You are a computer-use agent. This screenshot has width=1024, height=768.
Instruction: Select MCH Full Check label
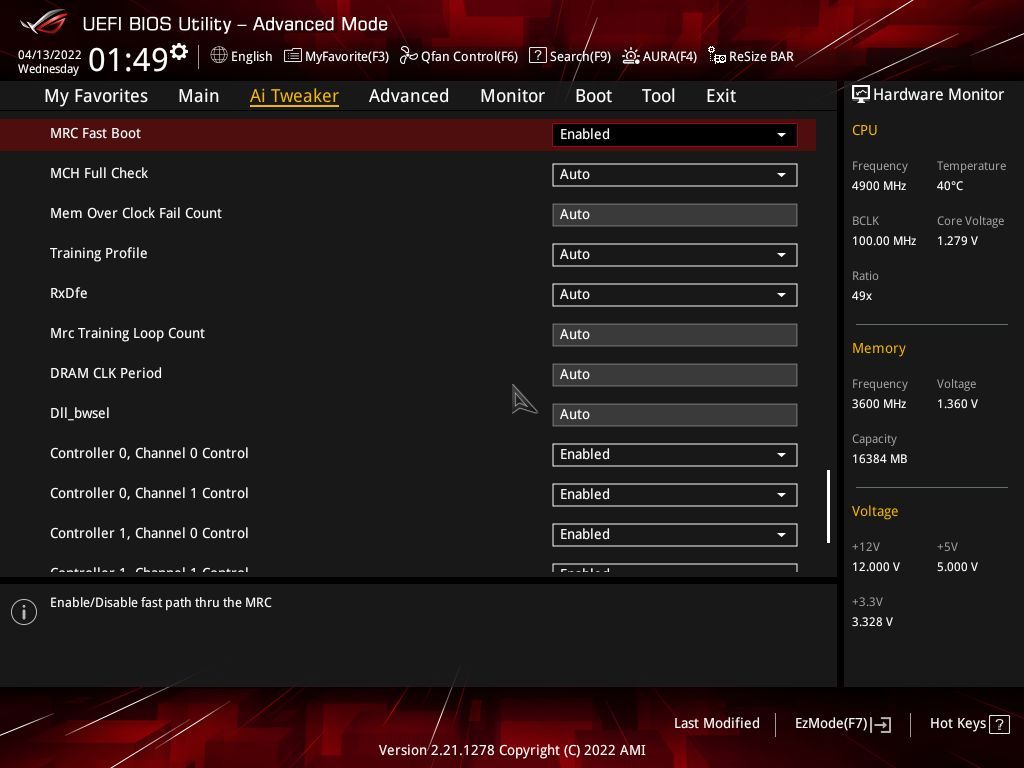[99, 173]
